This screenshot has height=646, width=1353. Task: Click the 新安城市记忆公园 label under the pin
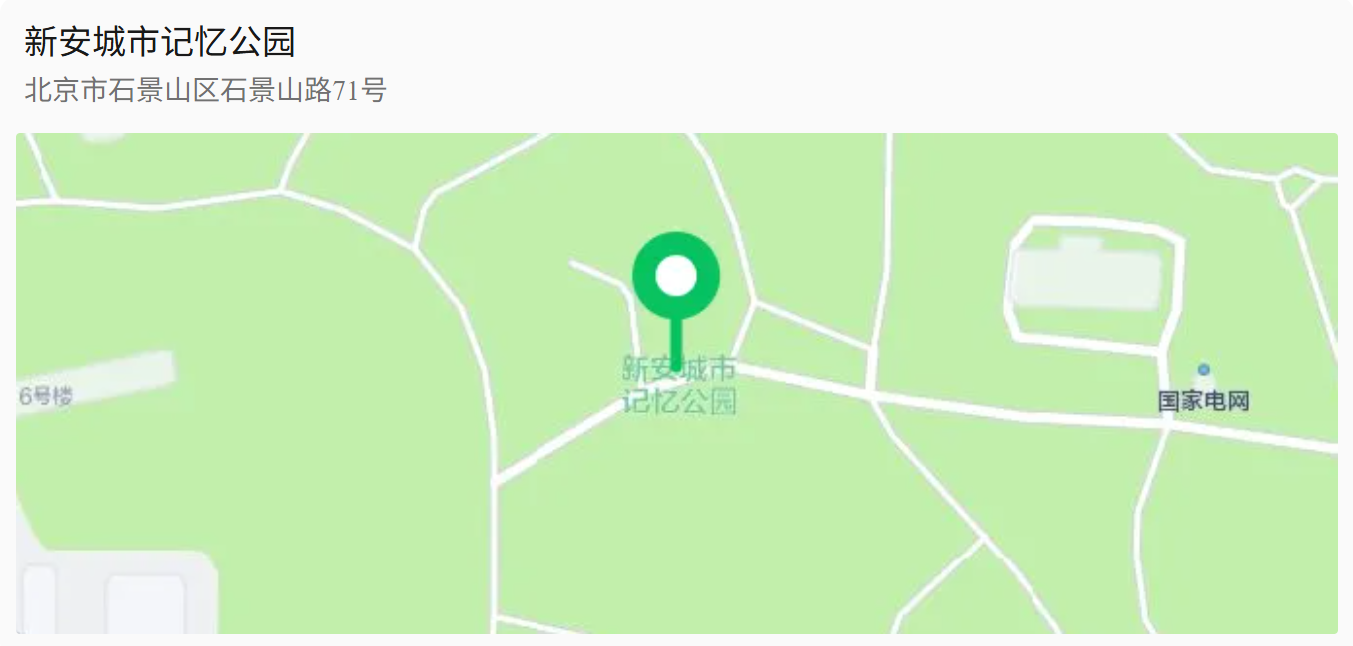pyautogui.click(x=680, y=385)
